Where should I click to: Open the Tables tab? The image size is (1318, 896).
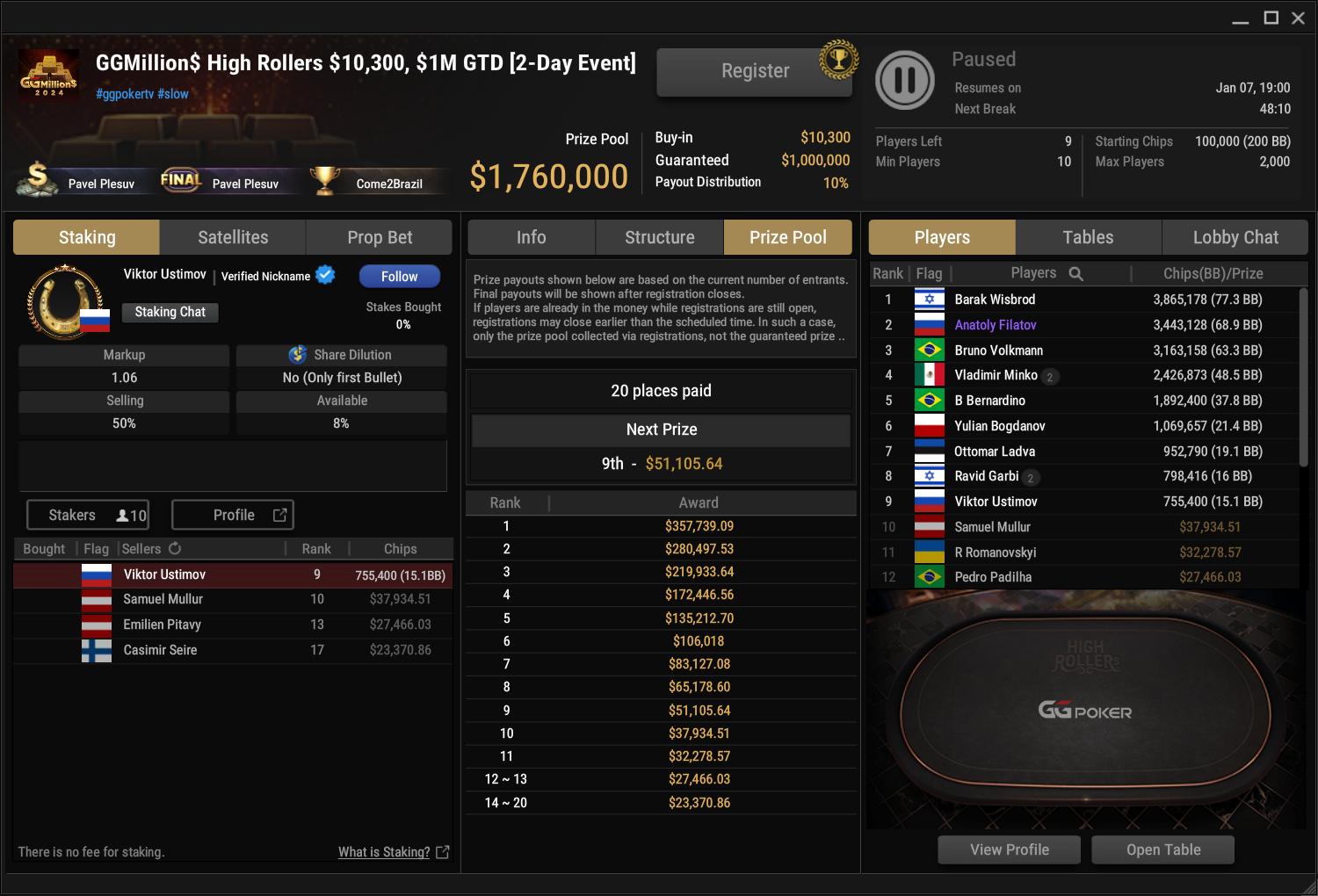pos(1088,237)
